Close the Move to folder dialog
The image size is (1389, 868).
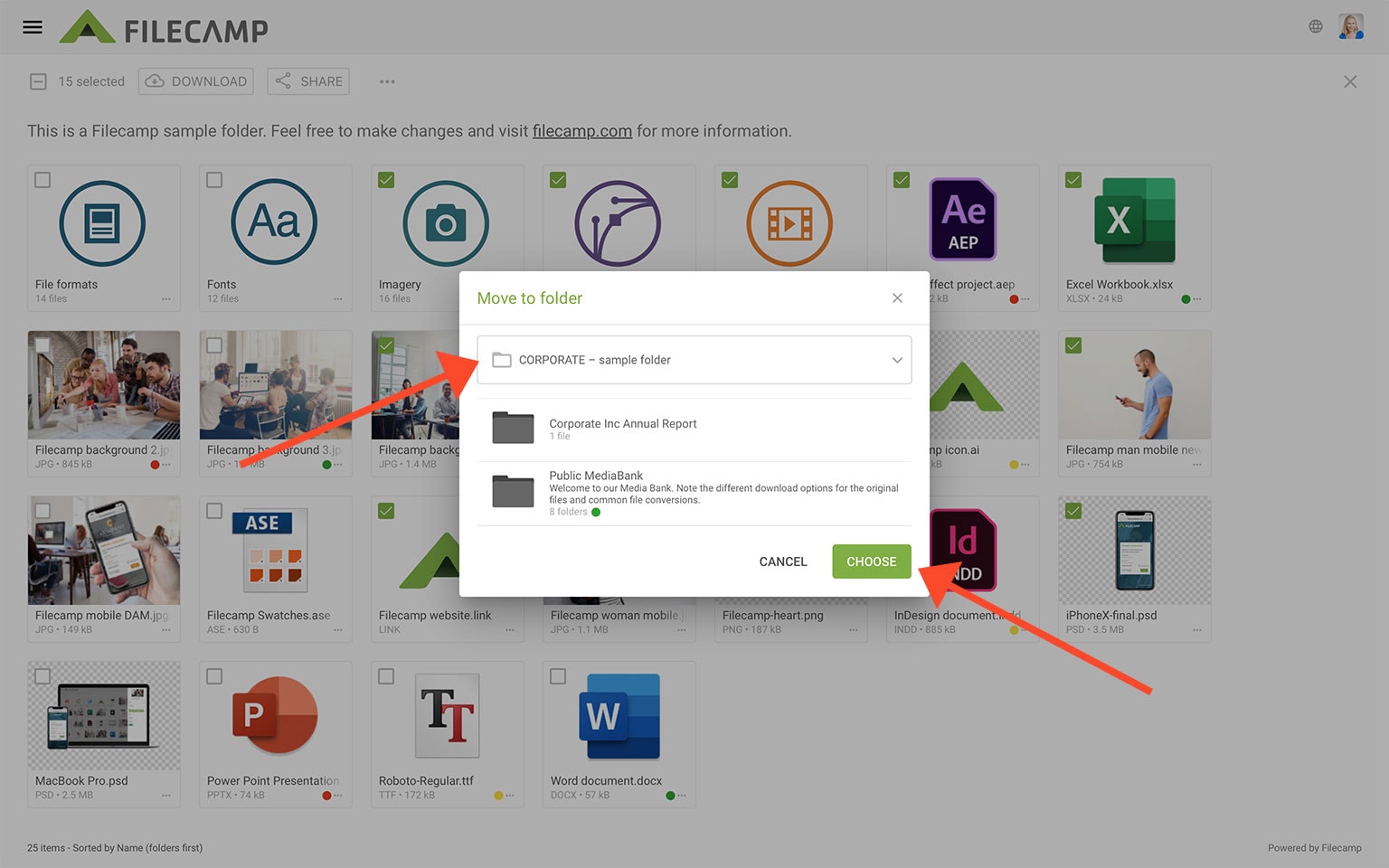pos(897,298)
